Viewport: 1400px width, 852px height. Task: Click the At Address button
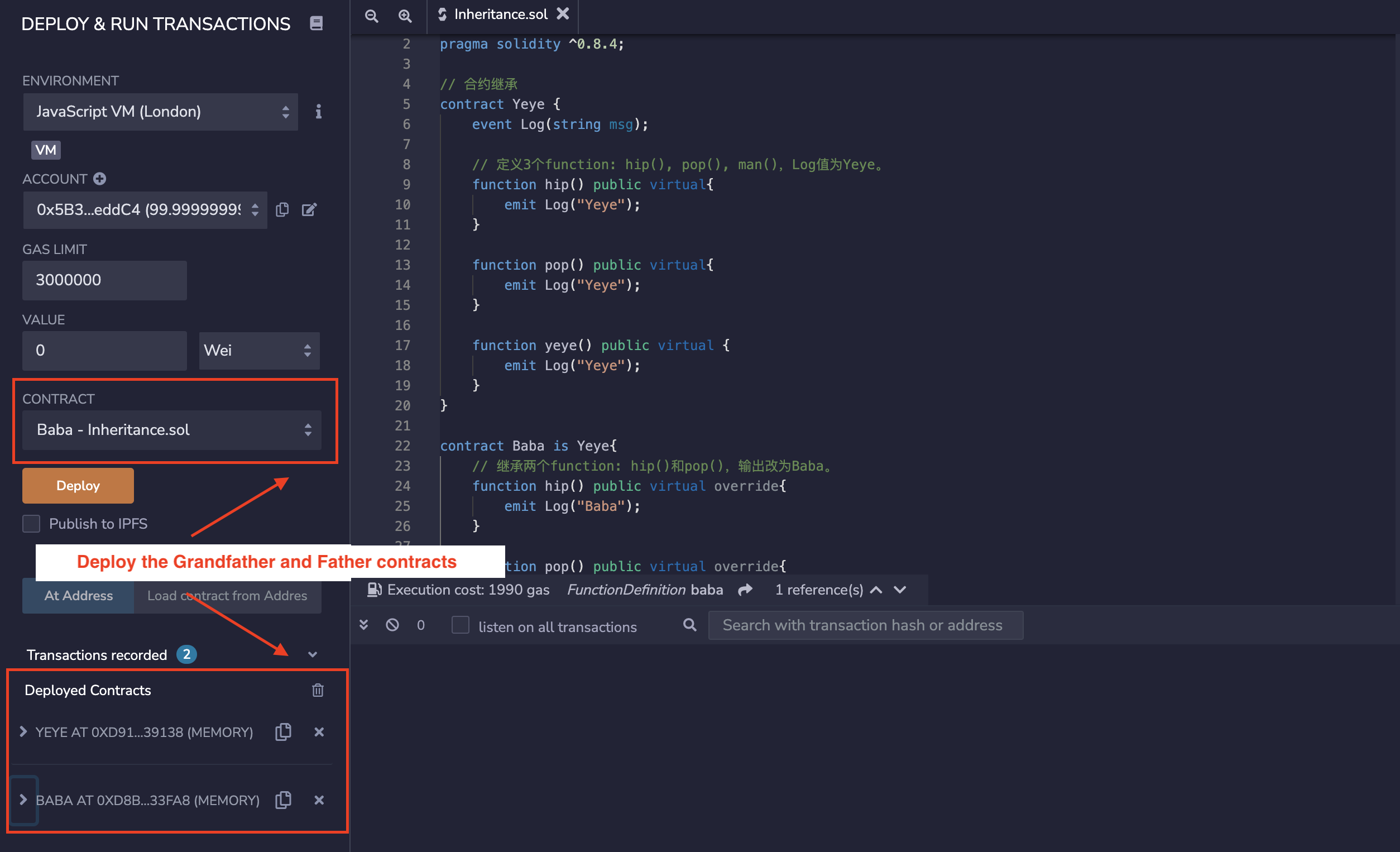pos(78,596)
